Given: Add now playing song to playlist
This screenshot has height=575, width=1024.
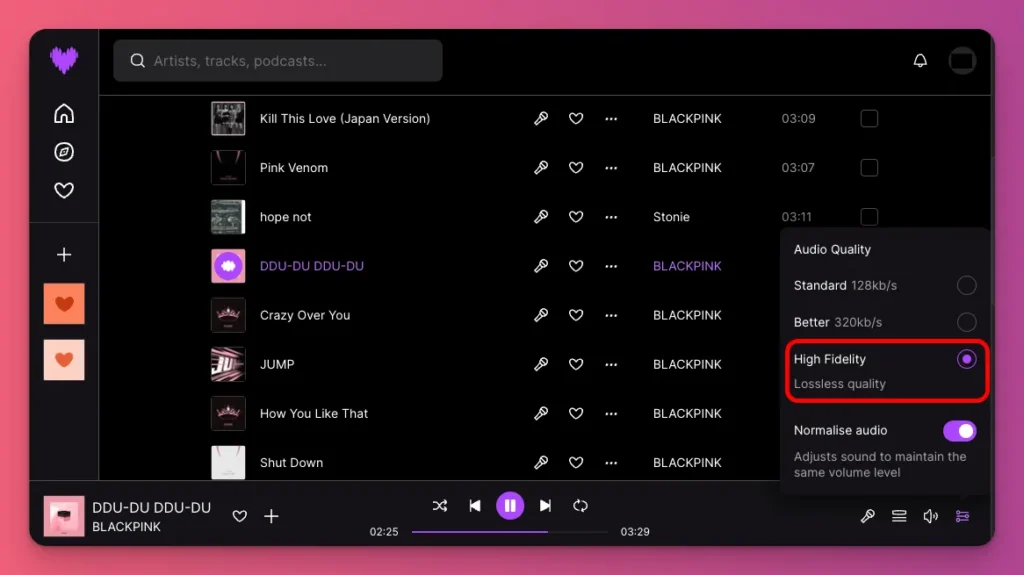Looking at the screenshot, I should [271, 516].
